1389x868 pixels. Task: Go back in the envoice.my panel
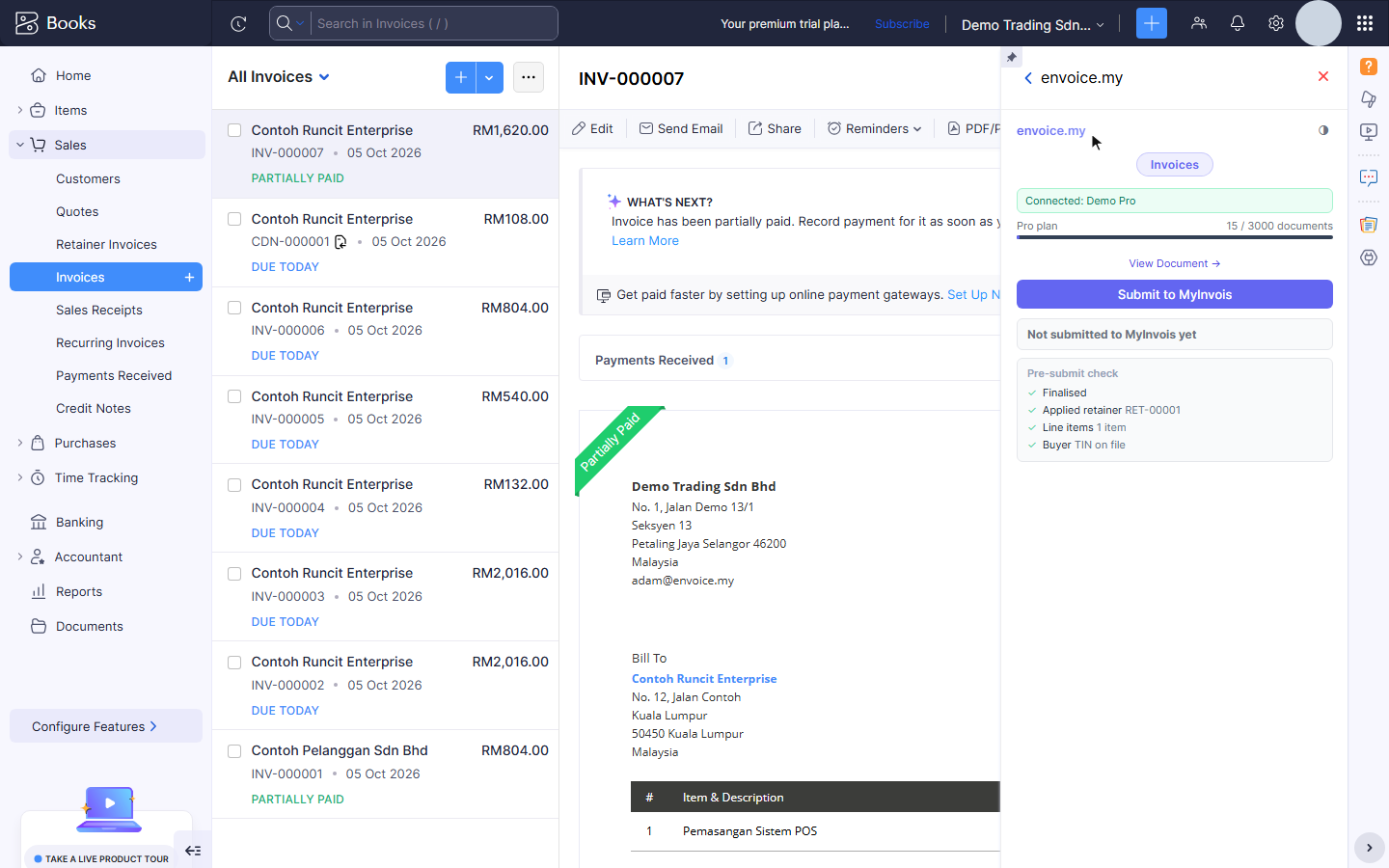(x=1028, y=78)
